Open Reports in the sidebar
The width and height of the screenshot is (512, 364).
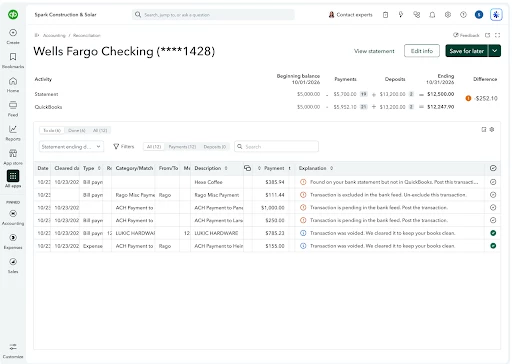pos(13,133)
